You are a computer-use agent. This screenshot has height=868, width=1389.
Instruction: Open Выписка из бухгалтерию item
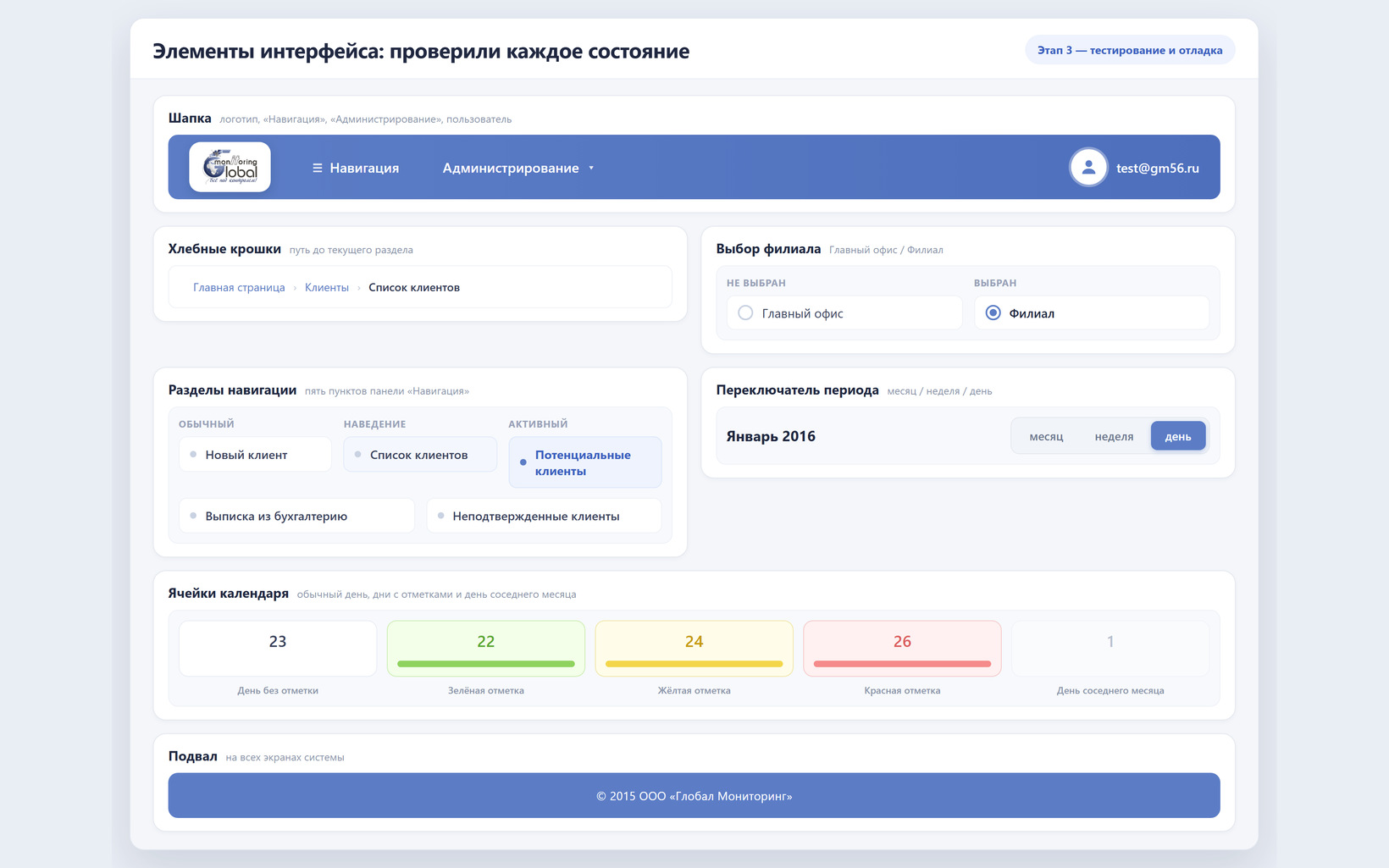pos(296,516)
